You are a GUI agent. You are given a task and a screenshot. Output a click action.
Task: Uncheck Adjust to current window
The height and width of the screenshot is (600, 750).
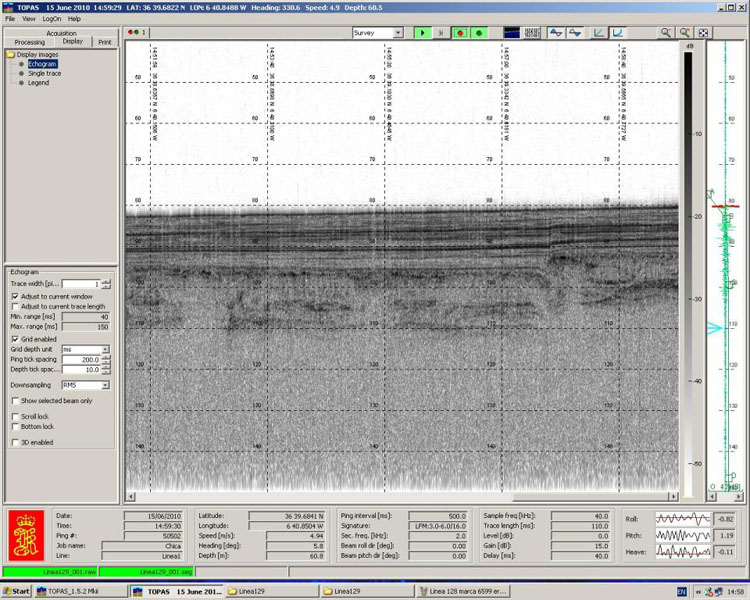[x=15, y=296]
